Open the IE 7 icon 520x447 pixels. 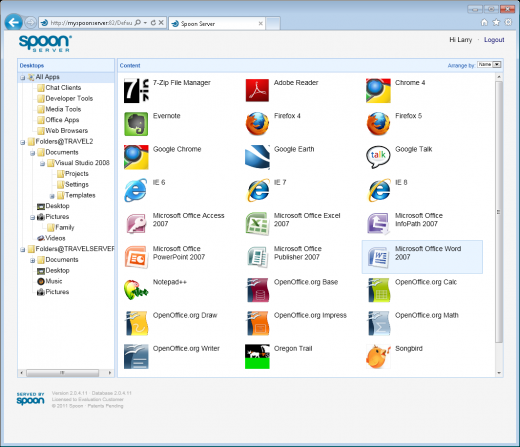(257, 190)
